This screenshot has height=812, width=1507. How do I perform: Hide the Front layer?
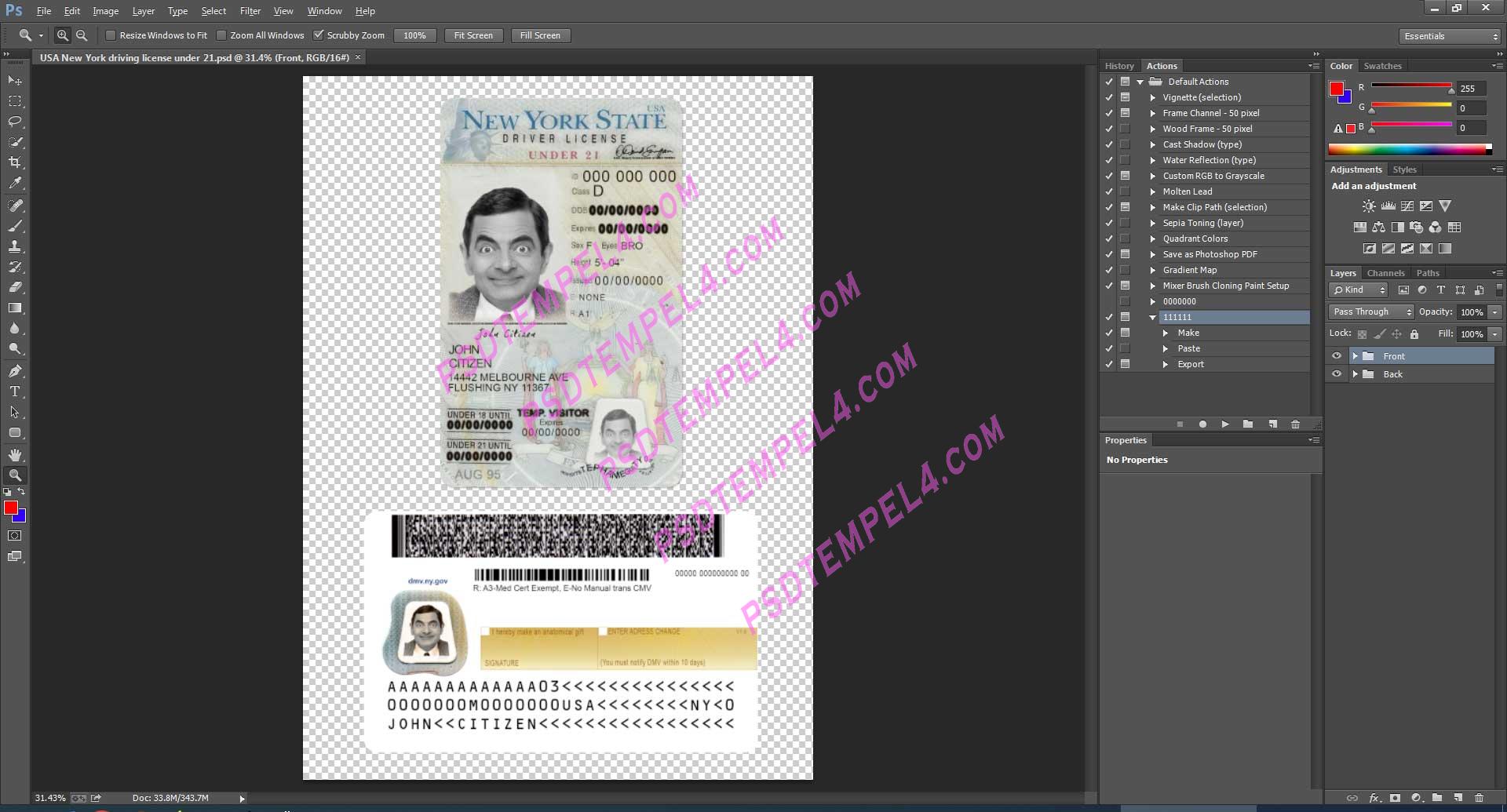coord(1337,355)
